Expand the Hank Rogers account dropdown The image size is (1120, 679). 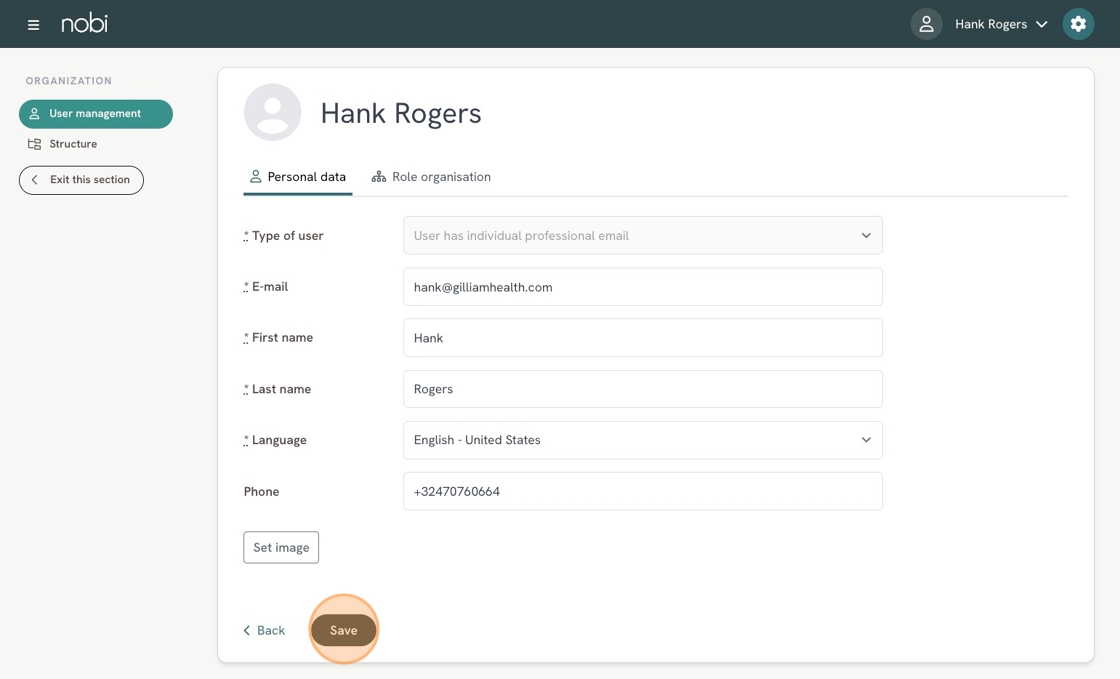click(1001, 24)
